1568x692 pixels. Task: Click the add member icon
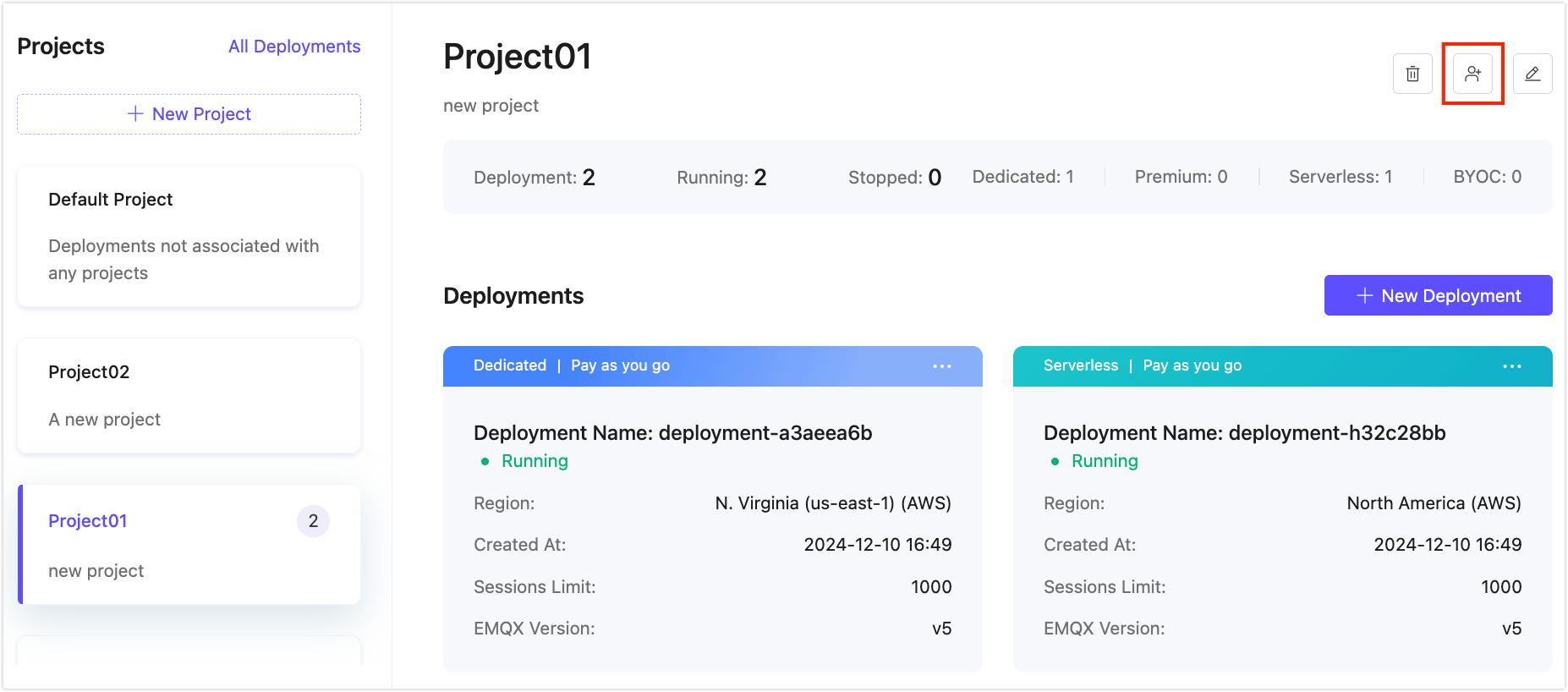pyautogui.click(x=1472, y=74)
